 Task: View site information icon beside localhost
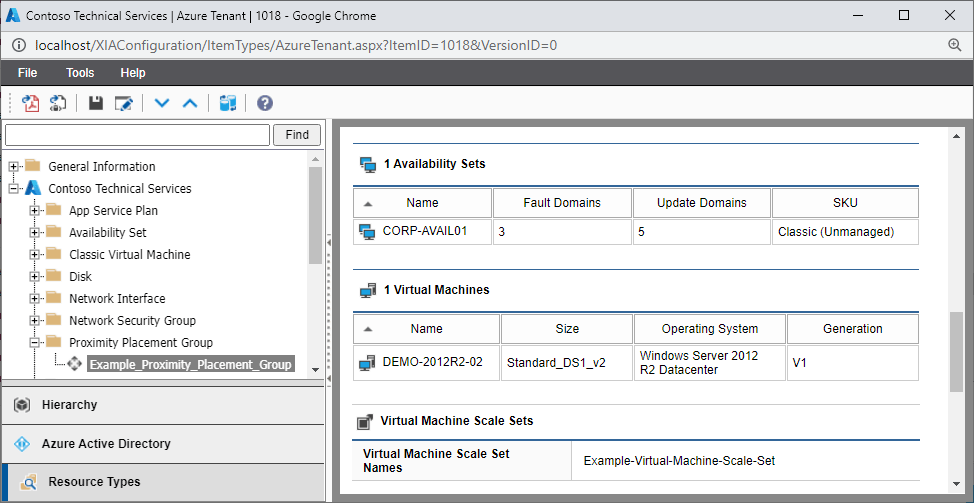(19, 45)
